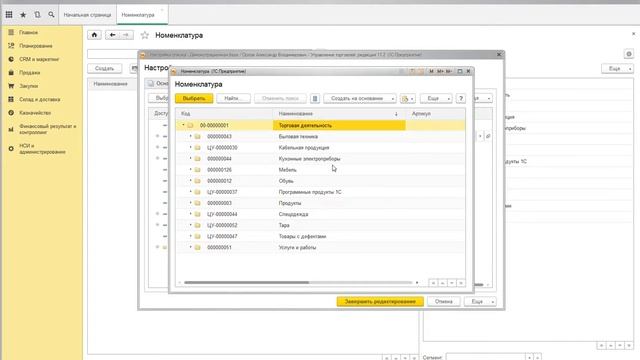The height and width of the screenshot is (360, 640).
Task: Open Казначейство section in sidebar
Action: point(35,113)
